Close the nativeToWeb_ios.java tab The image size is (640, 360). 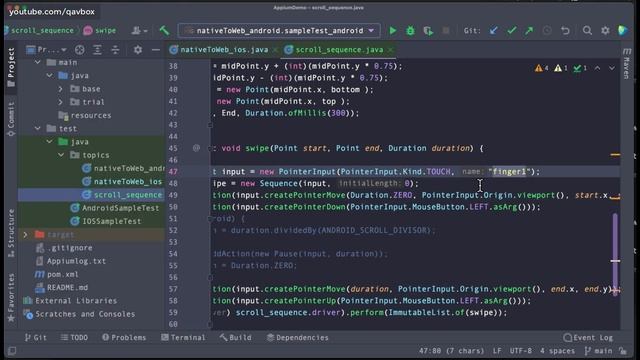click(276, 50)
